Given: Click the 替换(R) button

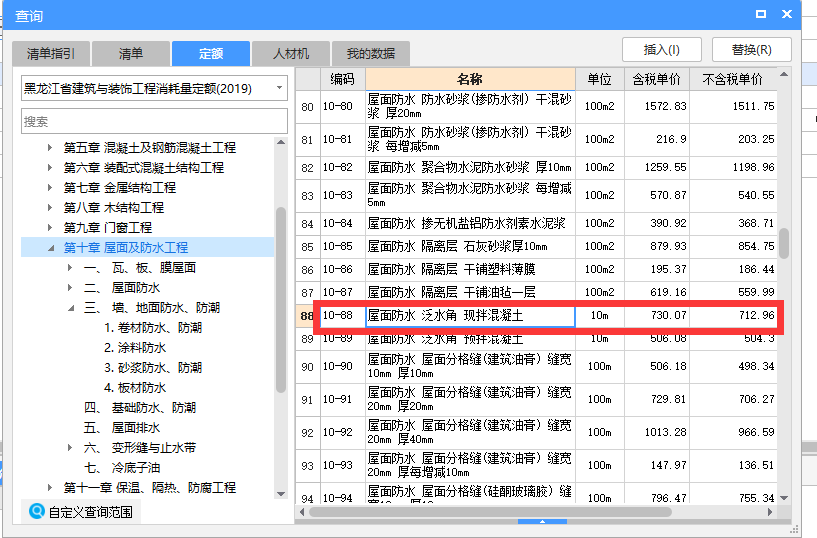Looking at the screenshot, I should (751, 49).
